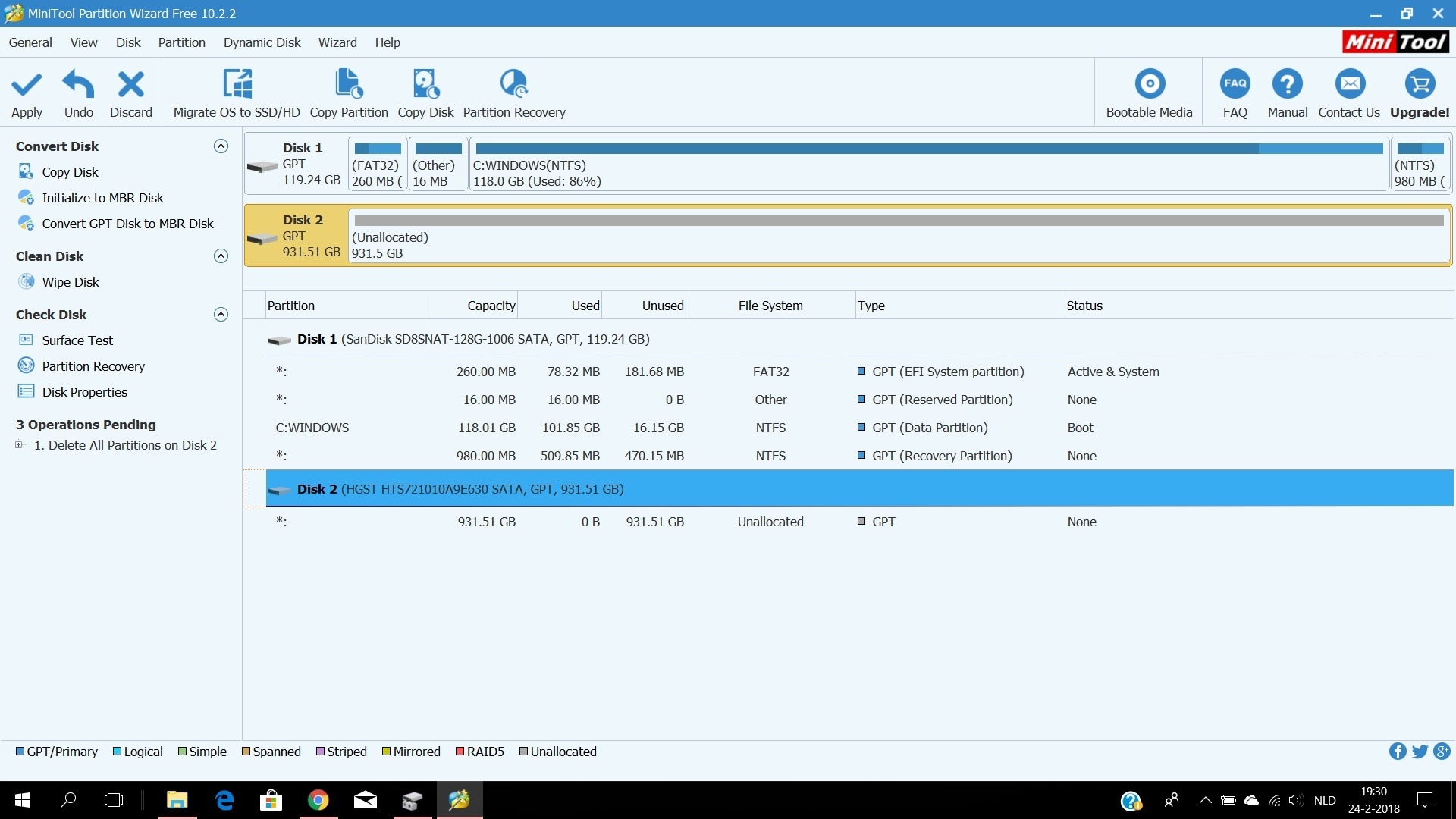Sort by Partition column header
This screenshot has width=1456, height=819.
[x=345, y=306]
